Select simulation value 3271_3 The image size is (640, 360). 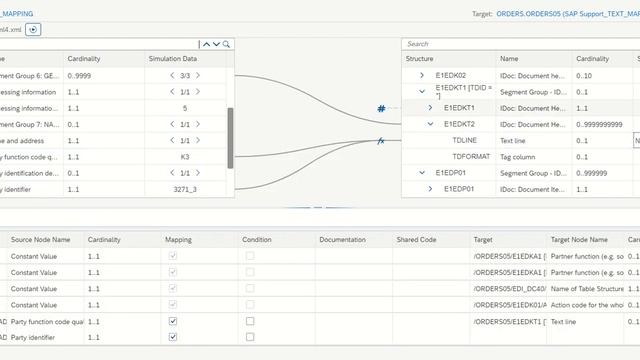coord(185,189)
